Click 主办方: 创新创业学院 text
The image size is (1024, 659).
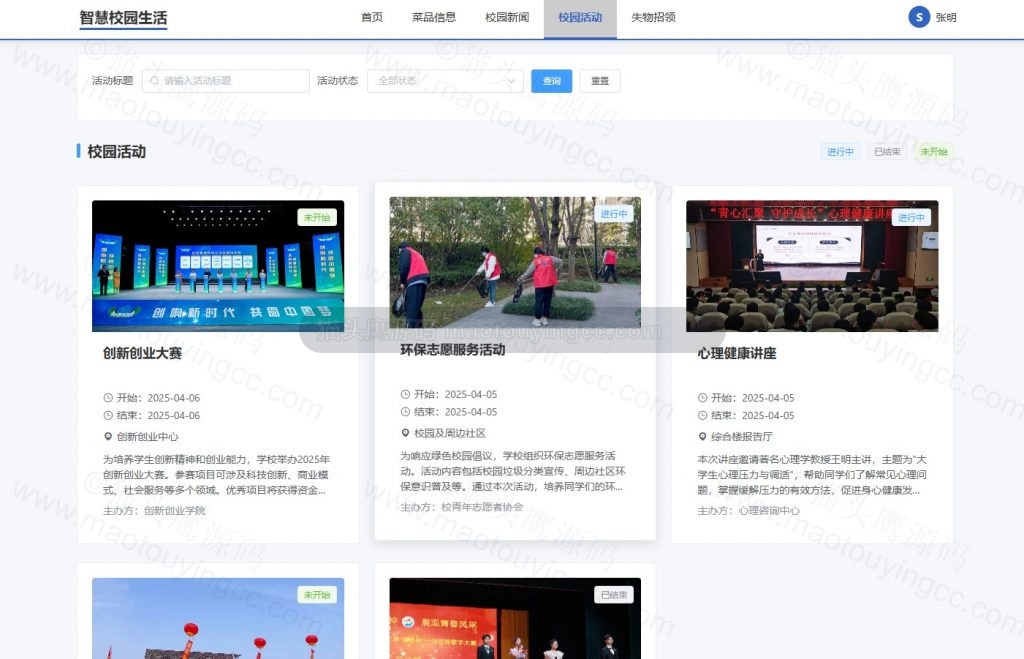point(154,511)
